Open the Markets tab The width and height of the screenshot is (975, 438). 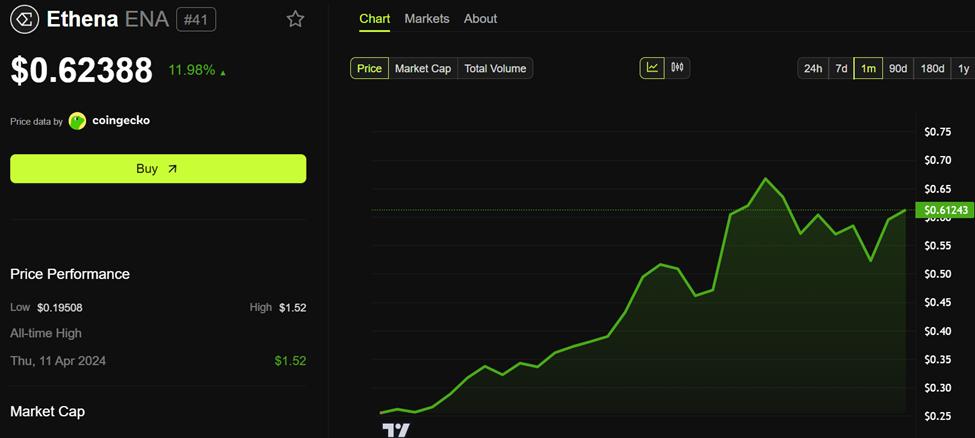click(427, 19)
